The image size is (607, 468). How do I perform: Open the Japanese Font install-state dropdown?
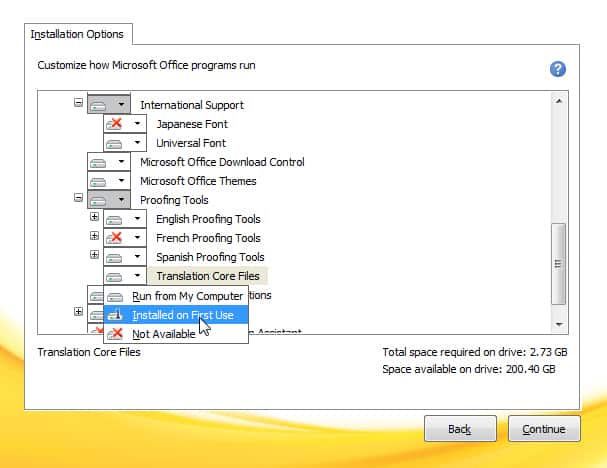tap(125, 124)
